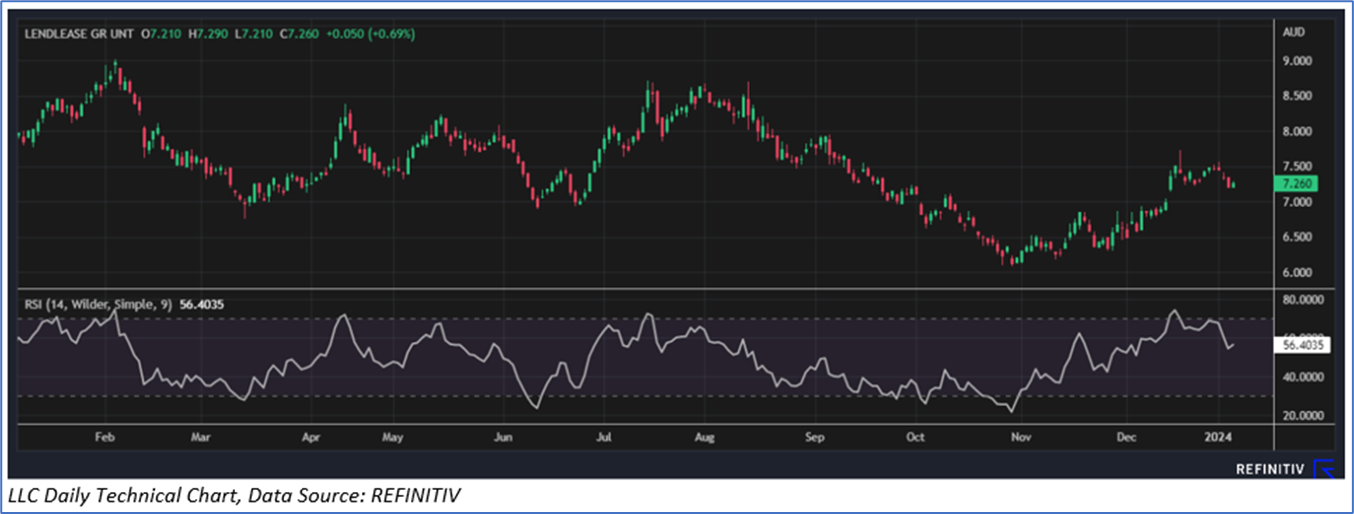The width and height of the screenshot is (1354, 514).
Task: Click the REFINITIV logo text
Action: click(1270, 468)
